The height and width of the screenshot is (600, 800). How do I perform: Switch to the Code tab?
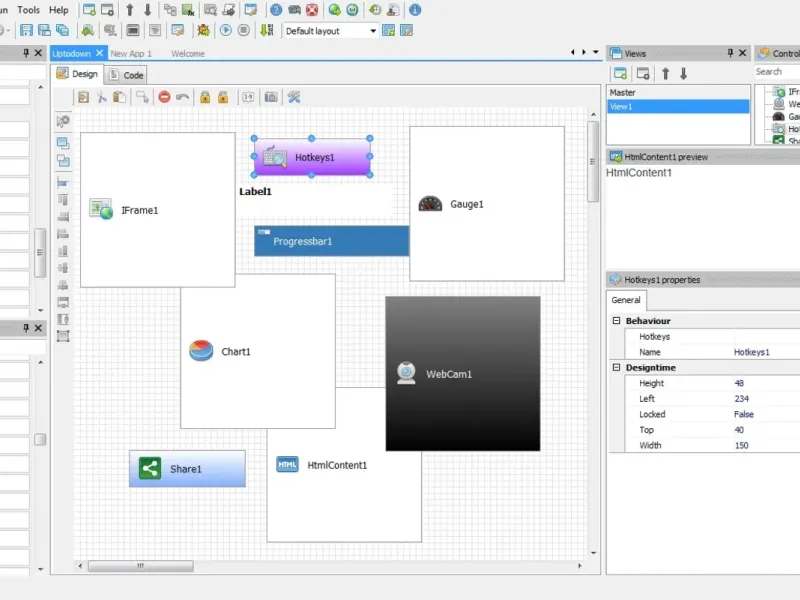point(126,75)
